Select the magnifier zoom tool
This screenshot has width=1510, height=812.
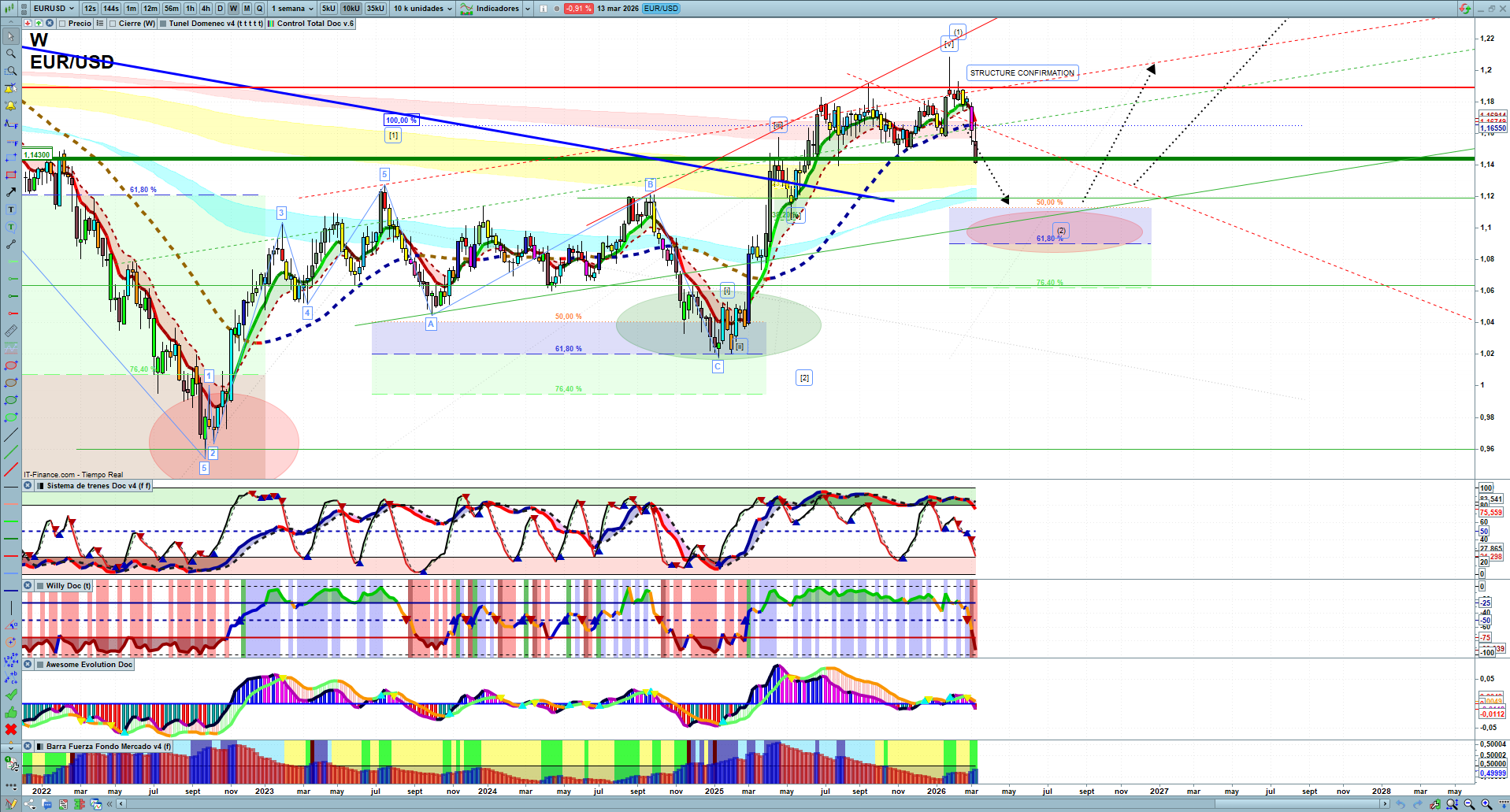(10, 54)
